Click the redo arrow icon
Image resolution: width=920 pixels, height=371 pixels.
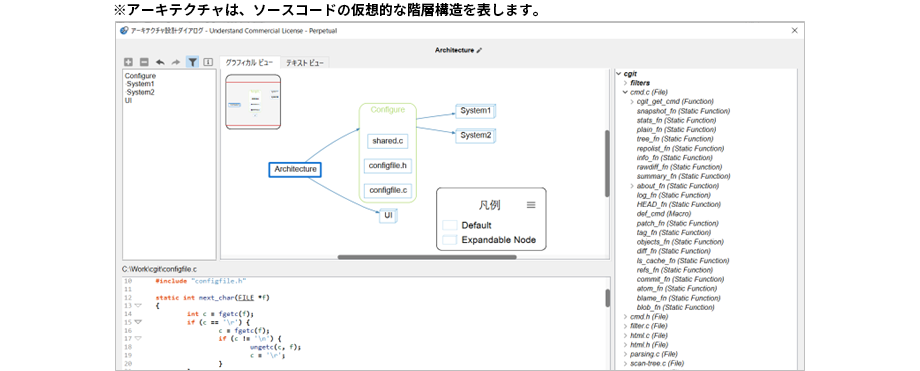point(175,62)
